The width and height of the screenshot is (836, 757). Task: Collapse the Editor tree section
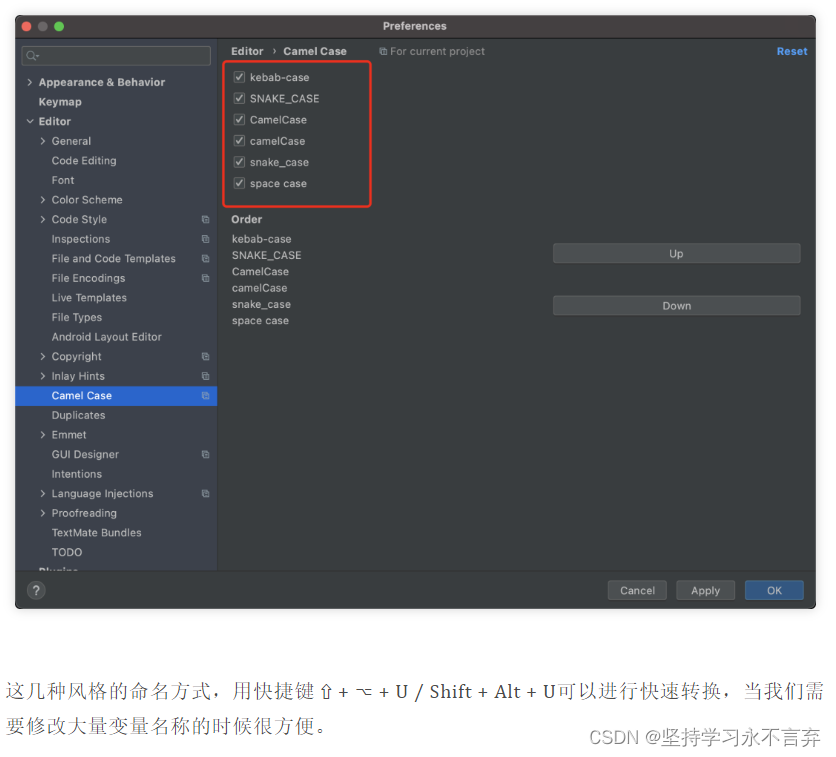[30, 122]
